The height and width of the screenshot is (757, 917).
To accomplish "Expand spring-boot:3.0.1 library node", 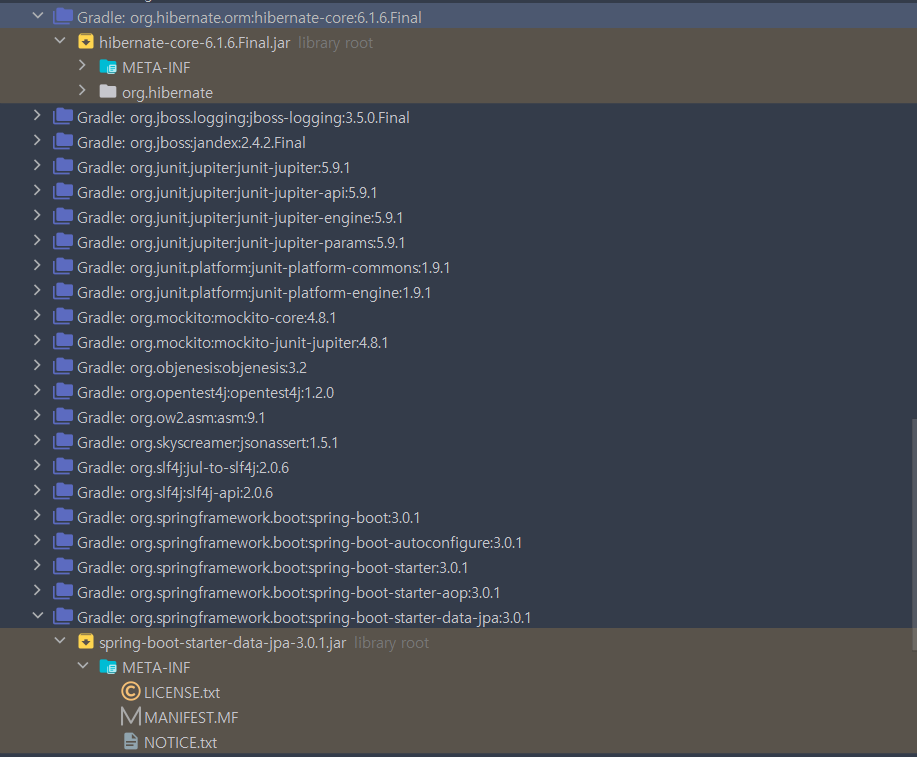I will (x=37, y=516).
